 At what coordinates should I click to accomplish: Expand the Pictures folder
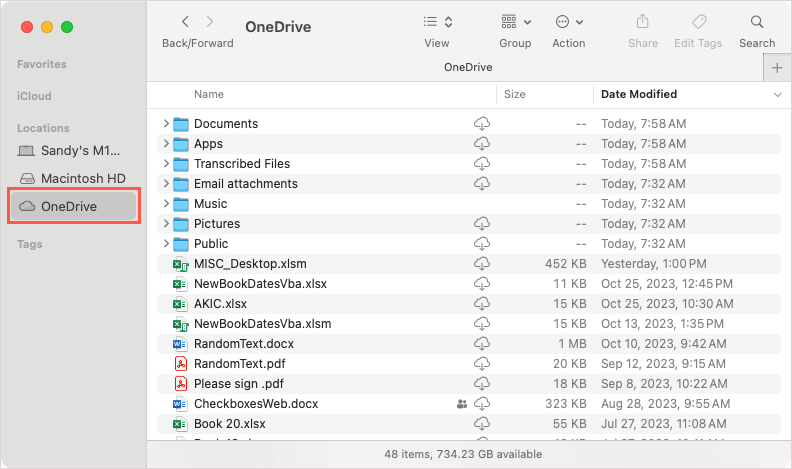(x=166, y=223)
